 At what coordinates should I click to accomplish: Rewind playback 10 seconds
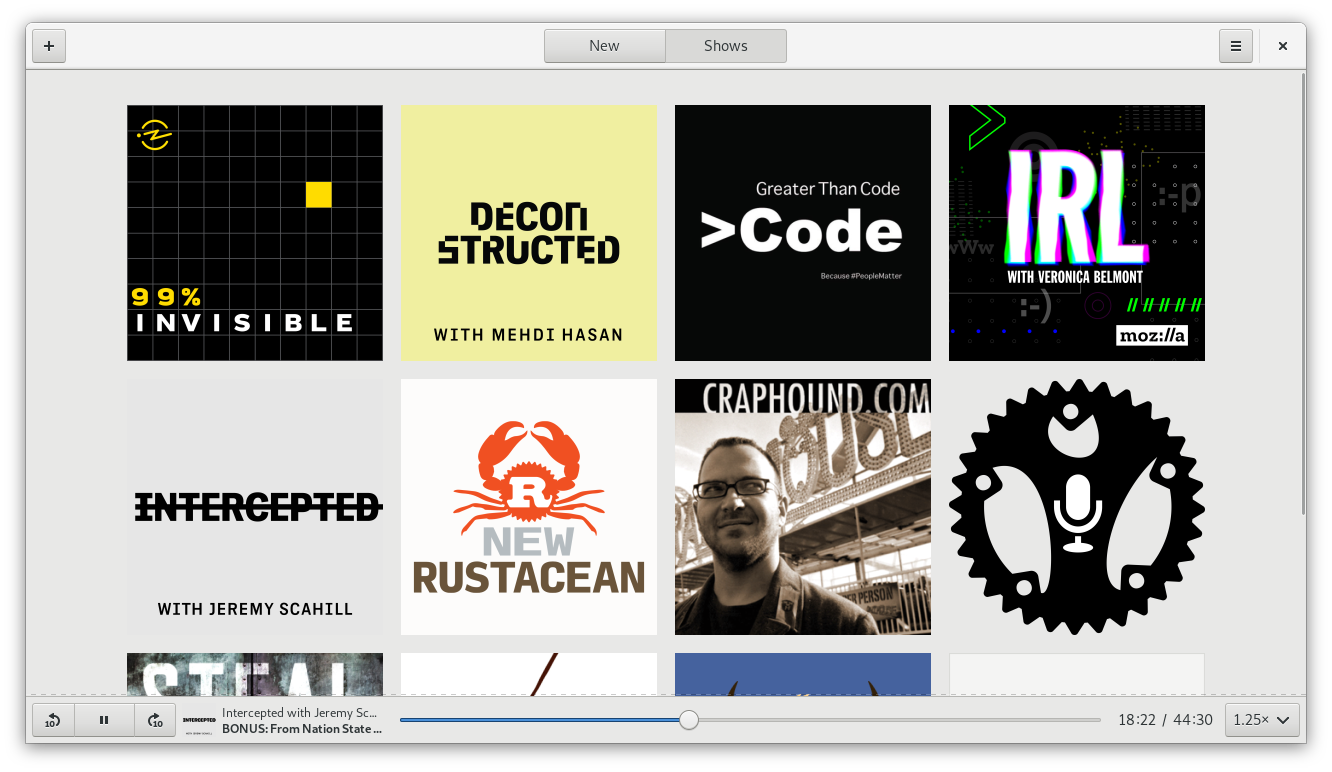53,720
